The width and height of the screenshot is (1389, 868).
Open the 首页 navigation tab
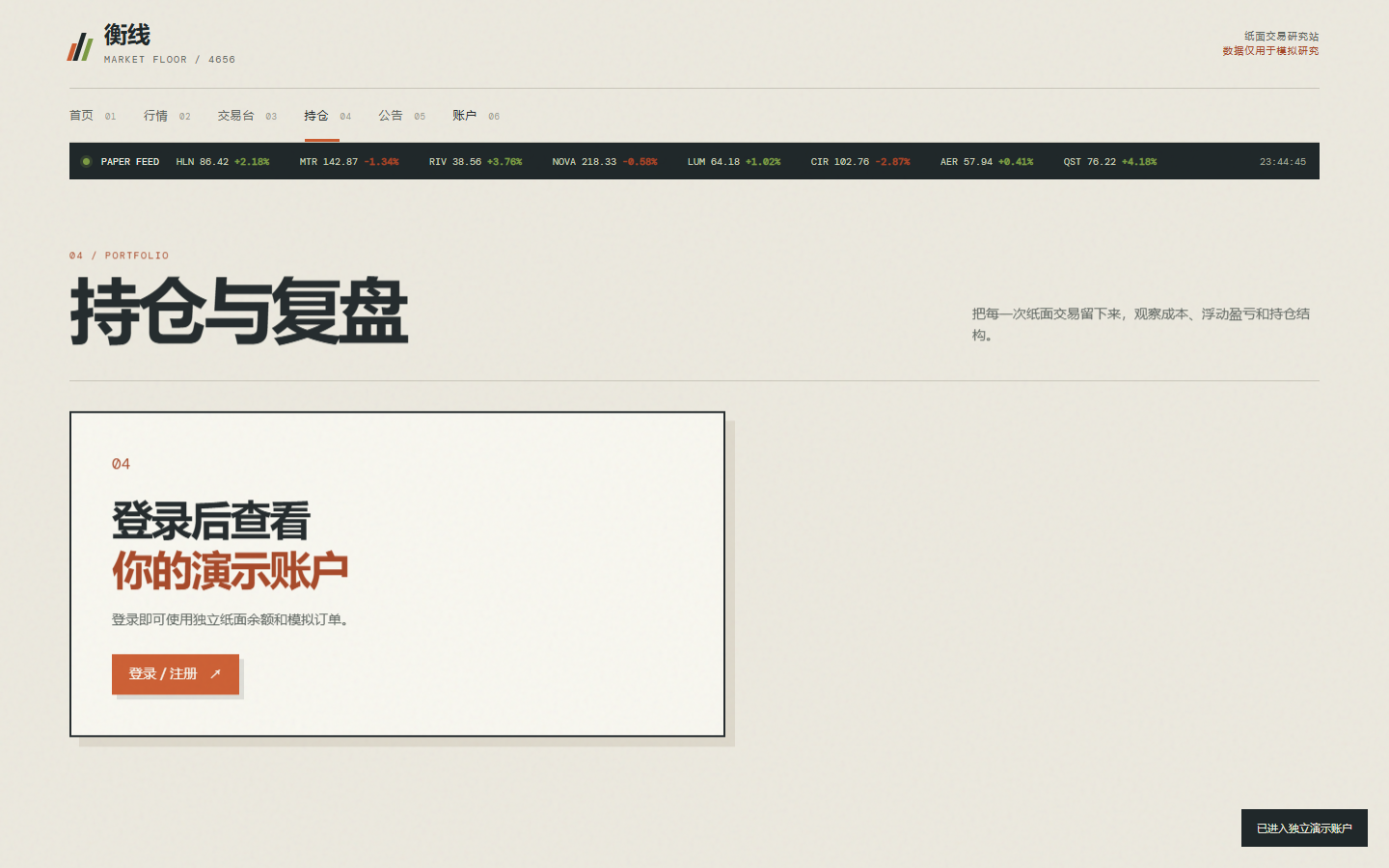tap(93, 116)
